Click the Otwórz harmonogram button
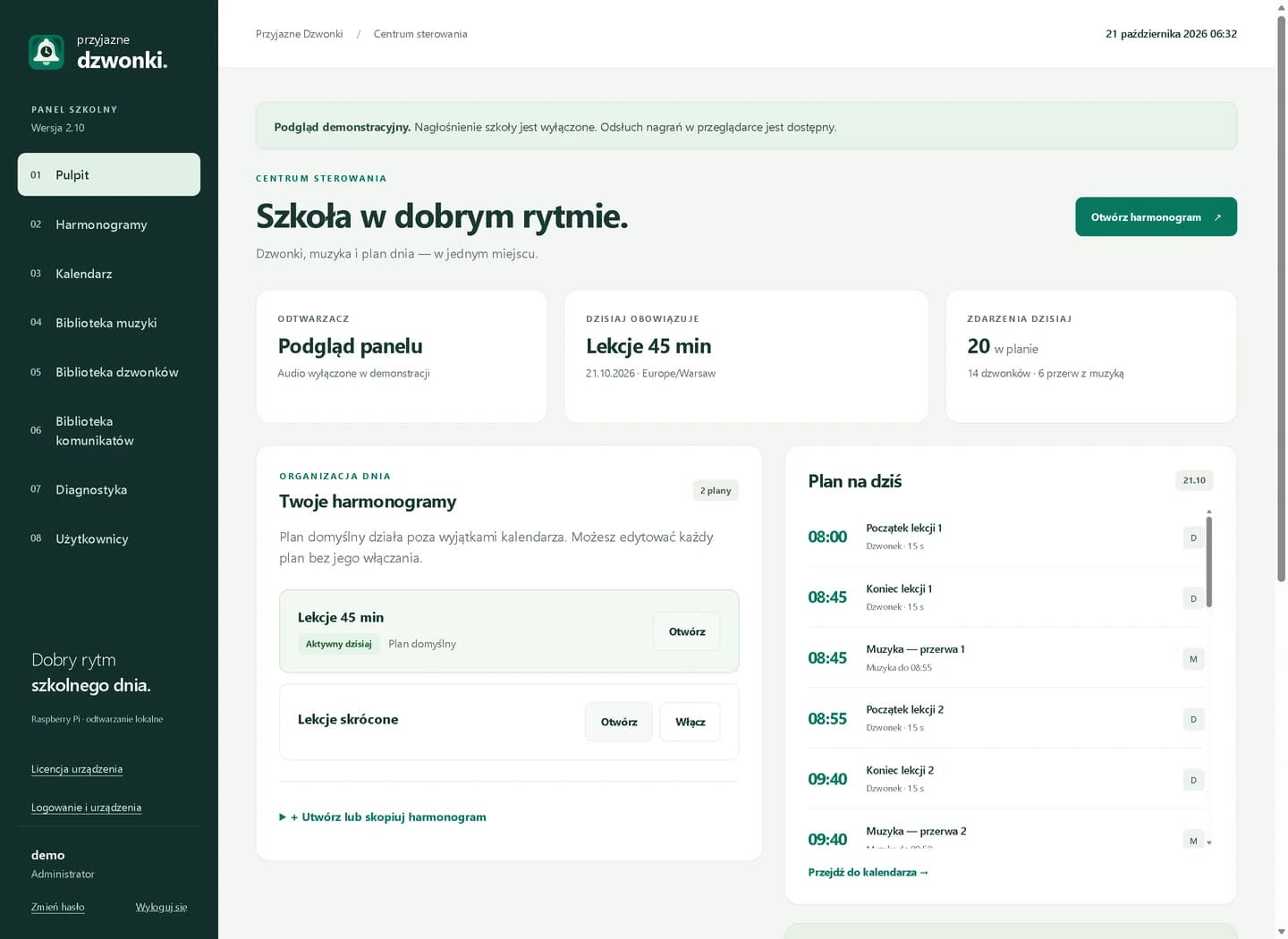This screenshot has height=939, width=1288. click(1156, 216)
